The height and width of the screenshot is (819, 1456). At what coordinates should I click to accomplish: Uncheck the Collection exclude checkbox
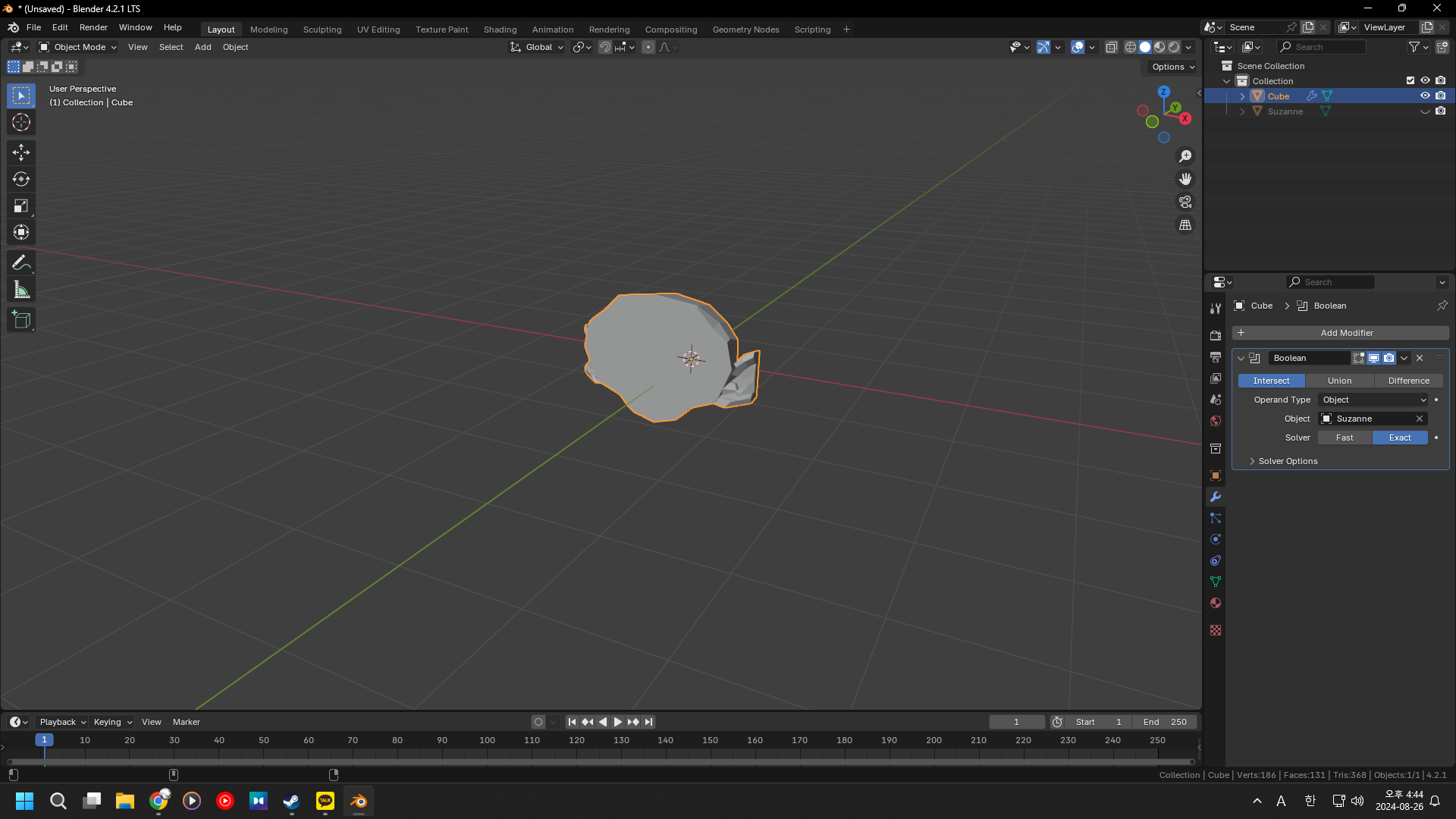point(1410,80)
